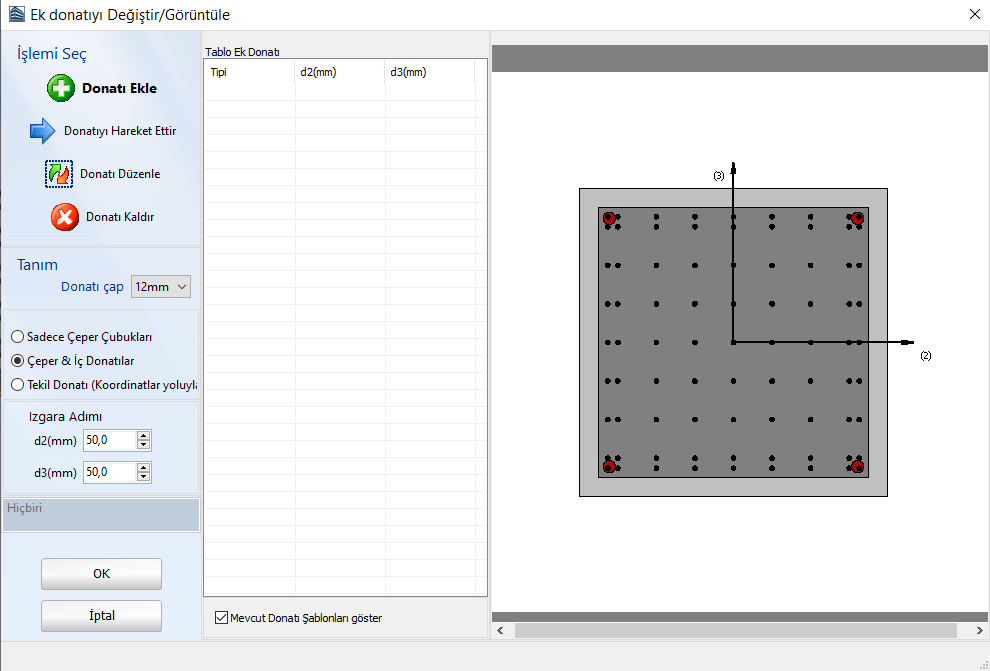
Task: Click the green plus Donatı Ekle icon
Action: 61,88
